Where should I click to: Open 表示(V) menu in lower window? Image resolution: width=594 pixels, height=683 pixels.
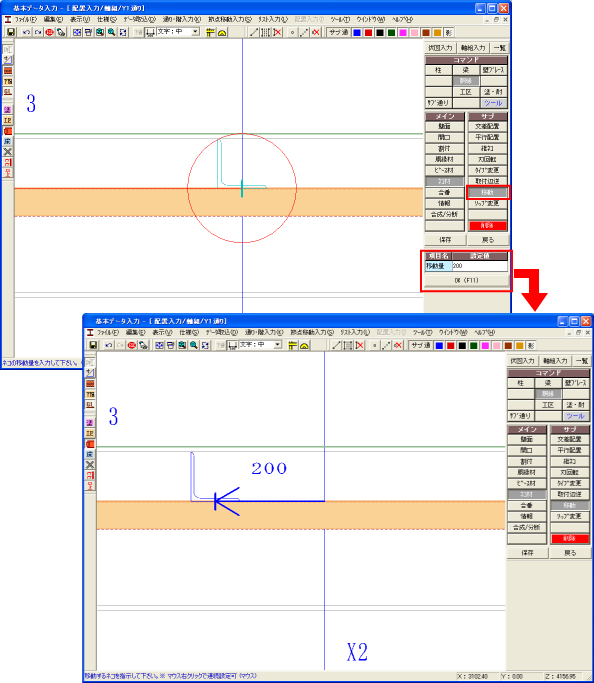(x=162, y=332)
